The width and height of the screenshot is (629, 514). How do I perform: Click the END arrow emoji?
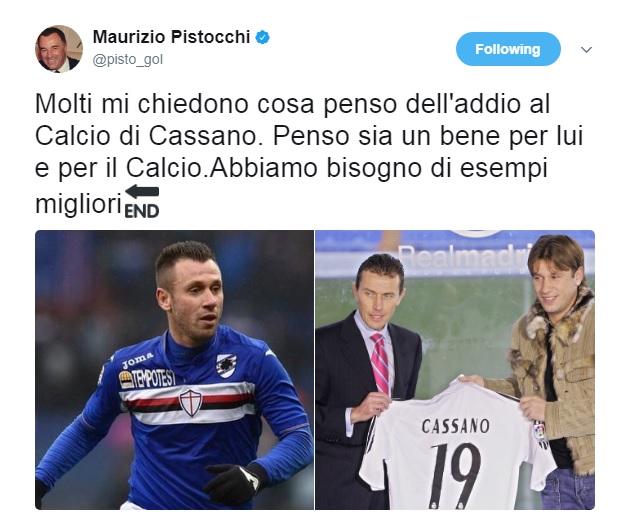tap(142, 201)
